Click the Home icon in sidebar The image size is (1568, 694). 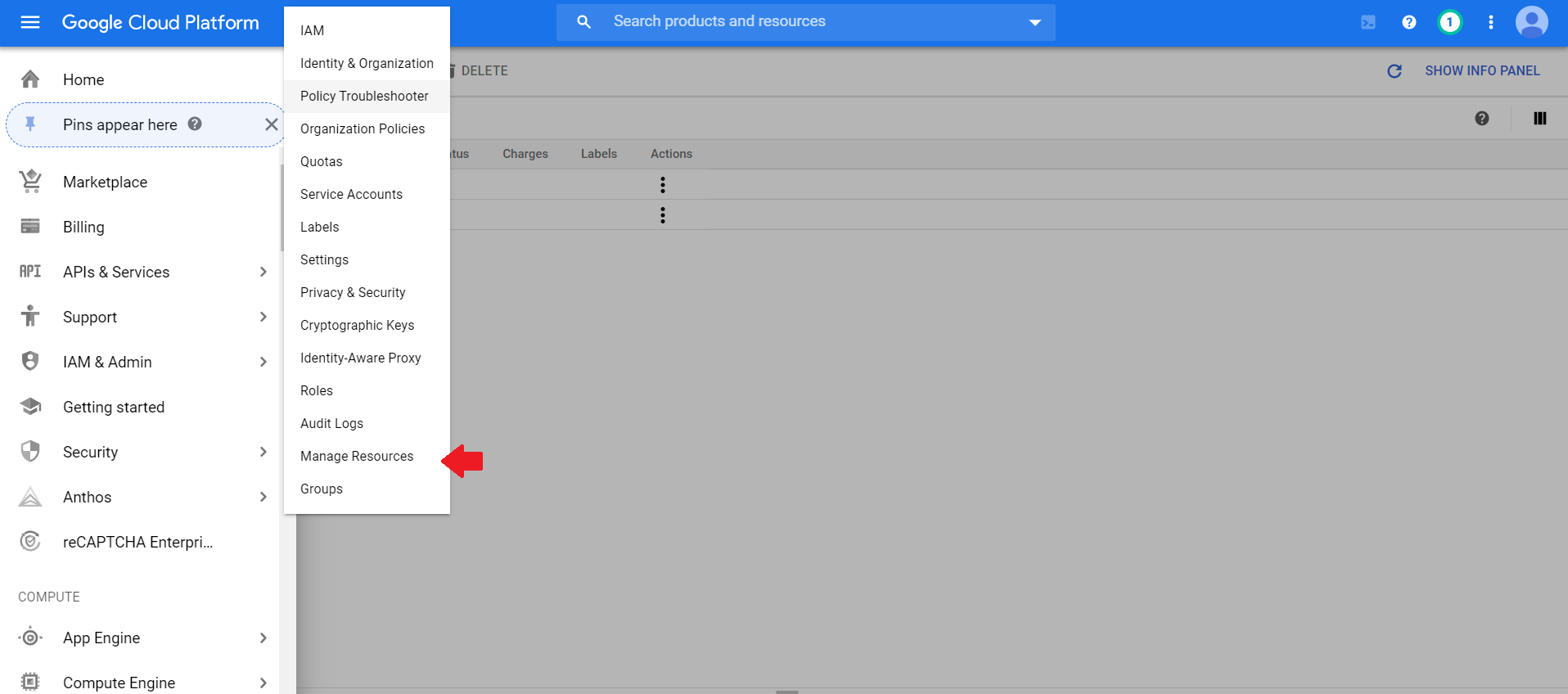[x=30, y=79]
